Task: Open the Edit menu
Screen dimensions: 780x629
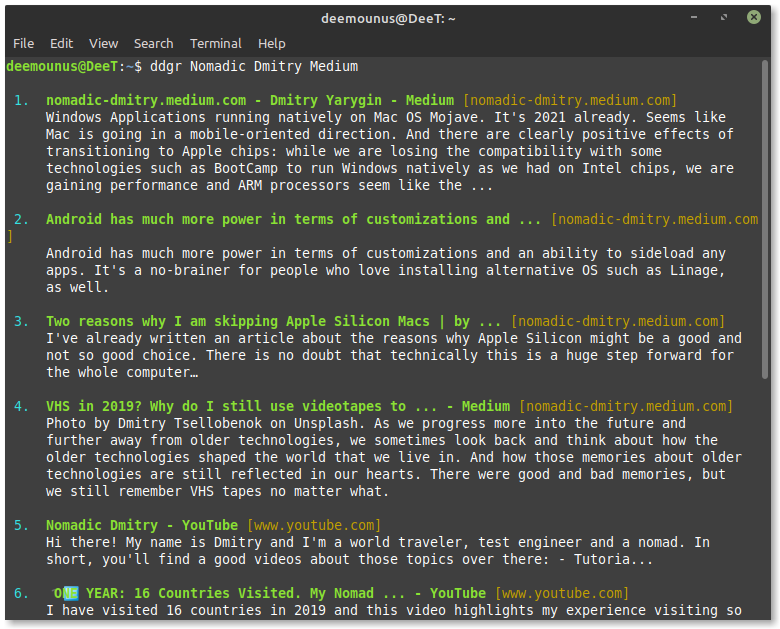Action: [x=61, y=44]
